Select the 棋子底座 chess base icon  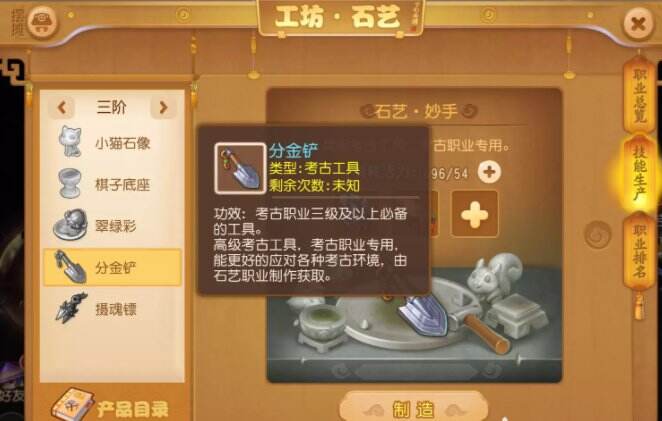coord(70,183)
